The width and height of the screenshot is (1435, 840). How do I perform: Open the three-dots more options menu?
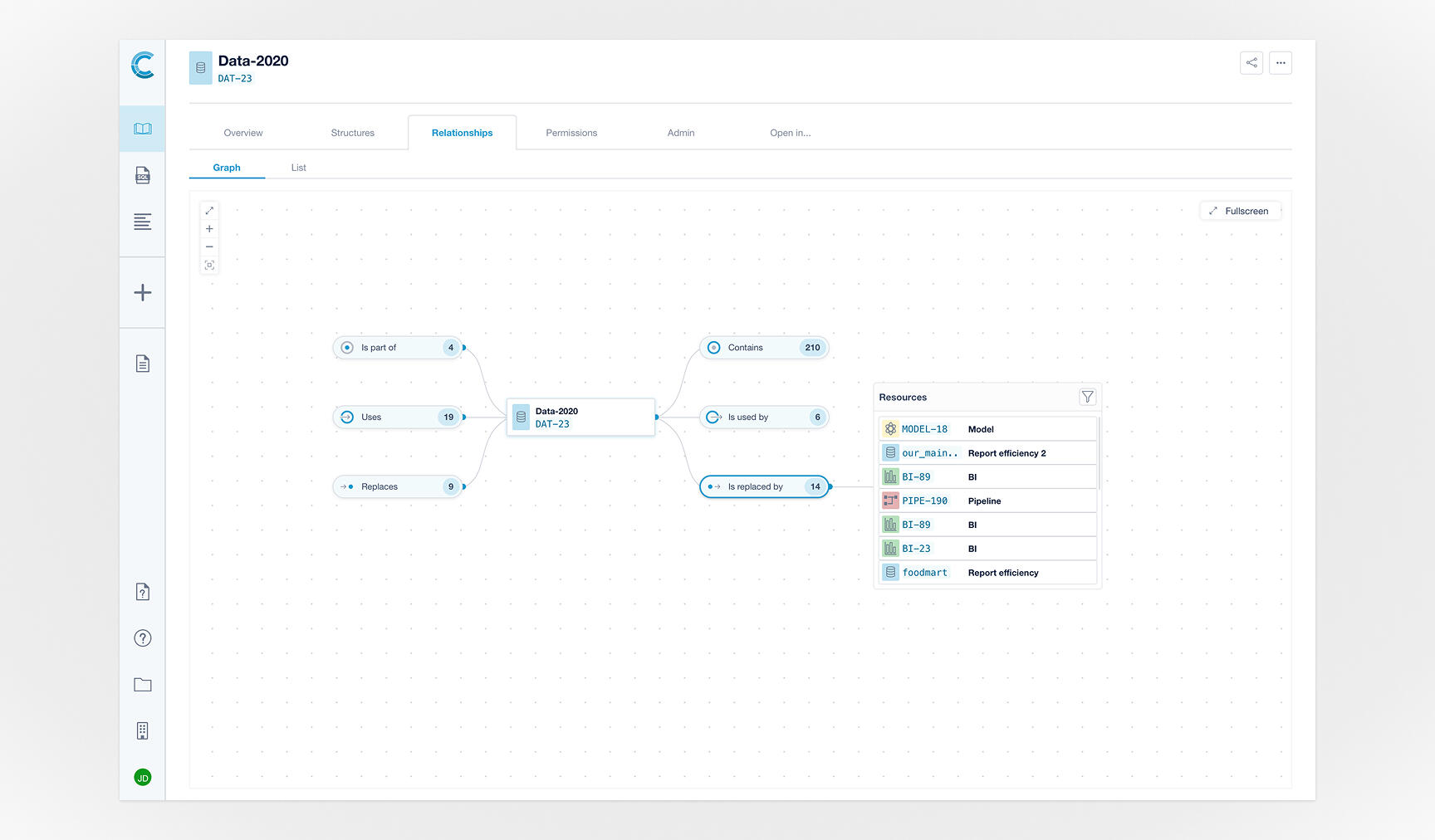coord(1280,63)
